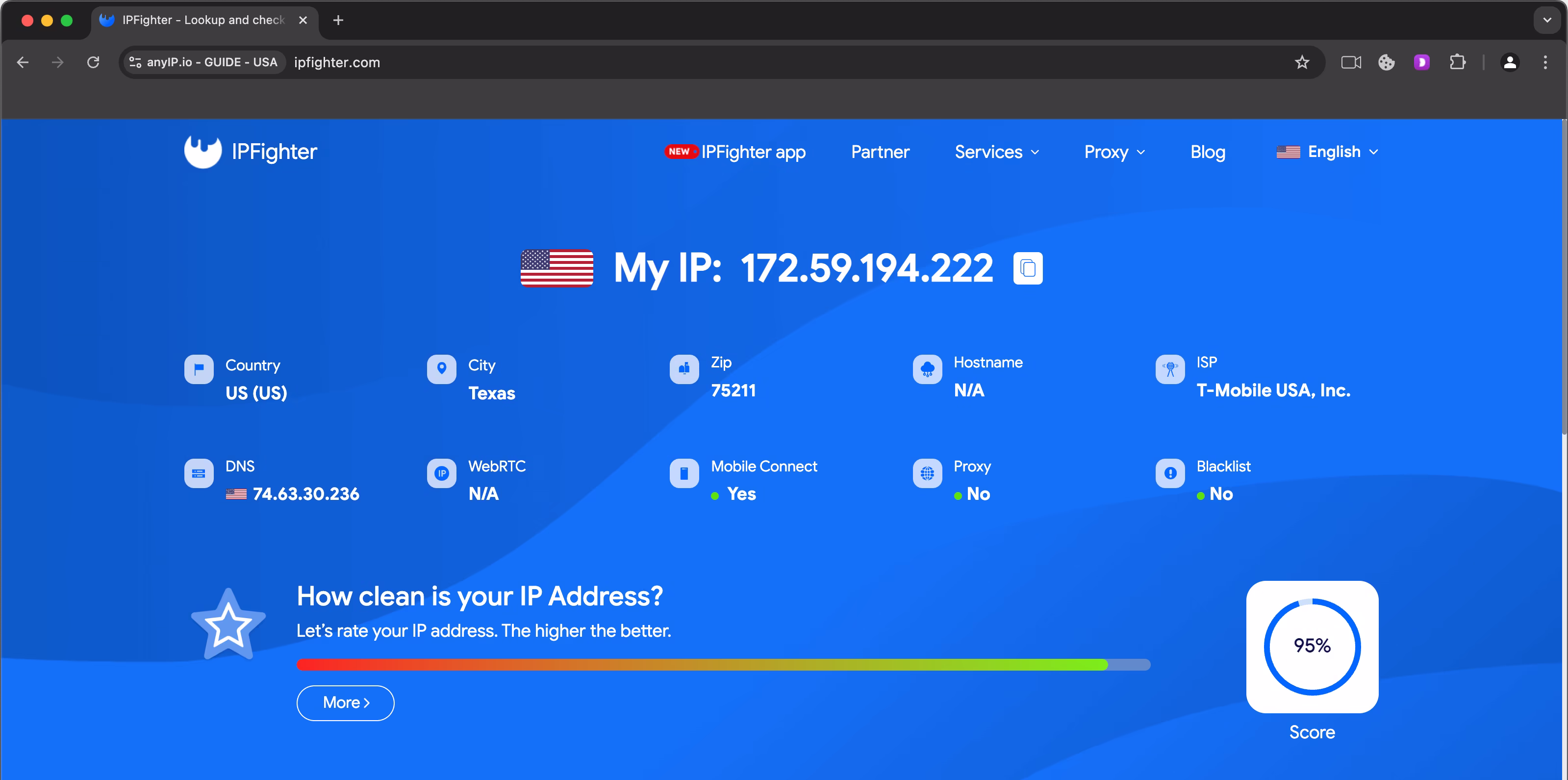Click the IP cleanliness rating bar
Viewport: 1568px width, 780px height.
tap(723, 665)
